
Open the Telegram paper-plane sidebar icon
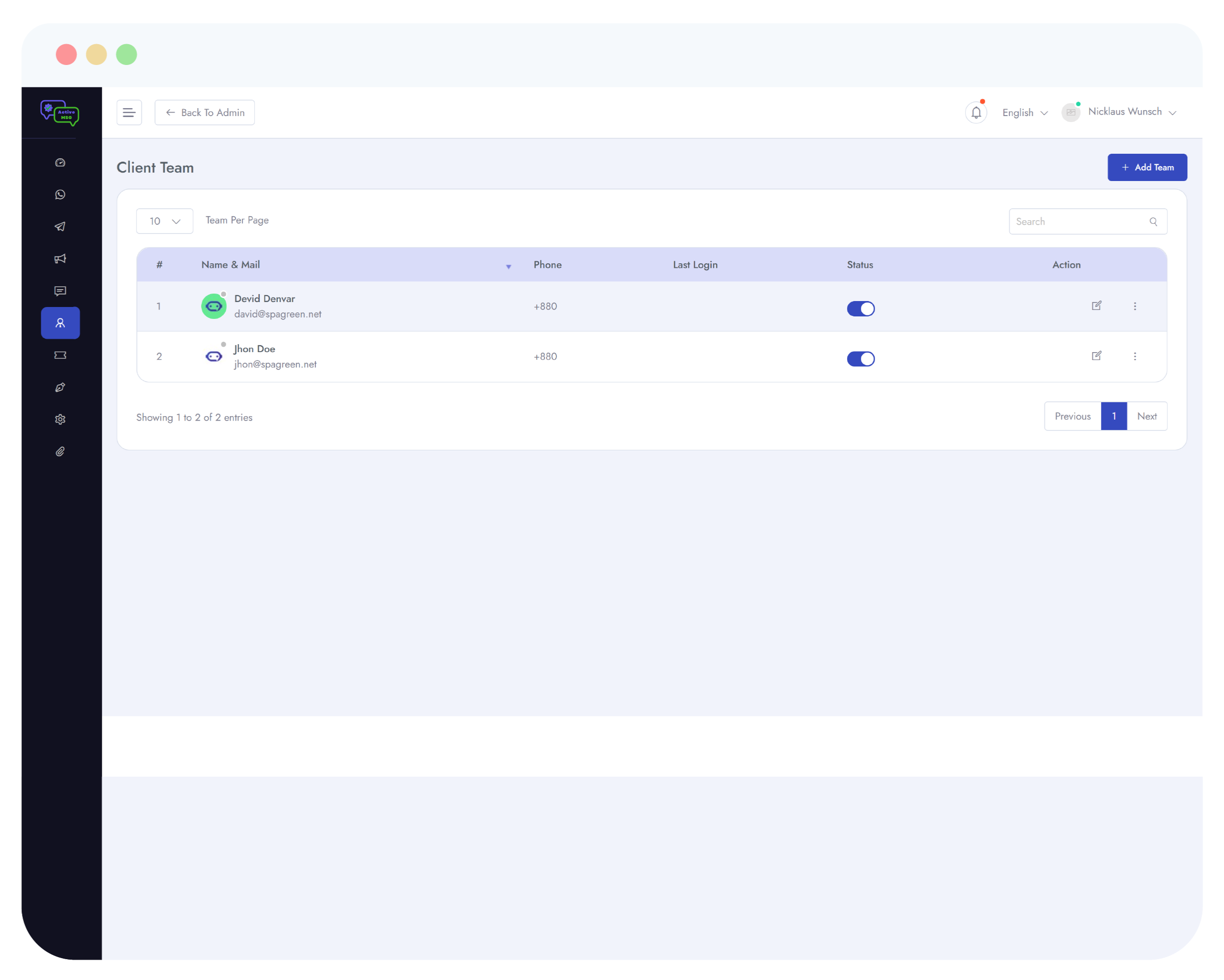[x=60, y=227]
